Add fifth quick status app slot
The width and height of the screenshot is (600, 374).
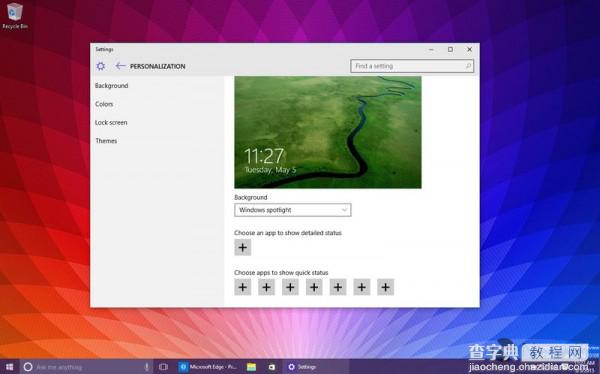(x=338, y=287)
